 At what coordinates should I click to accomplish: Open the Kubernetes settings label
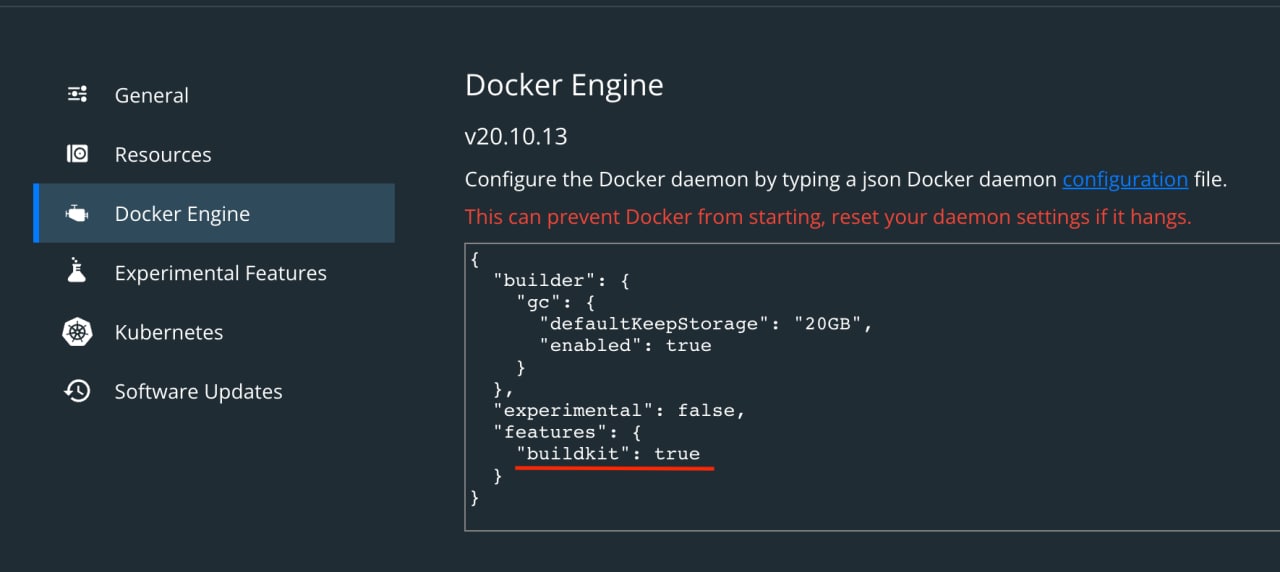[x=168, y=332]
